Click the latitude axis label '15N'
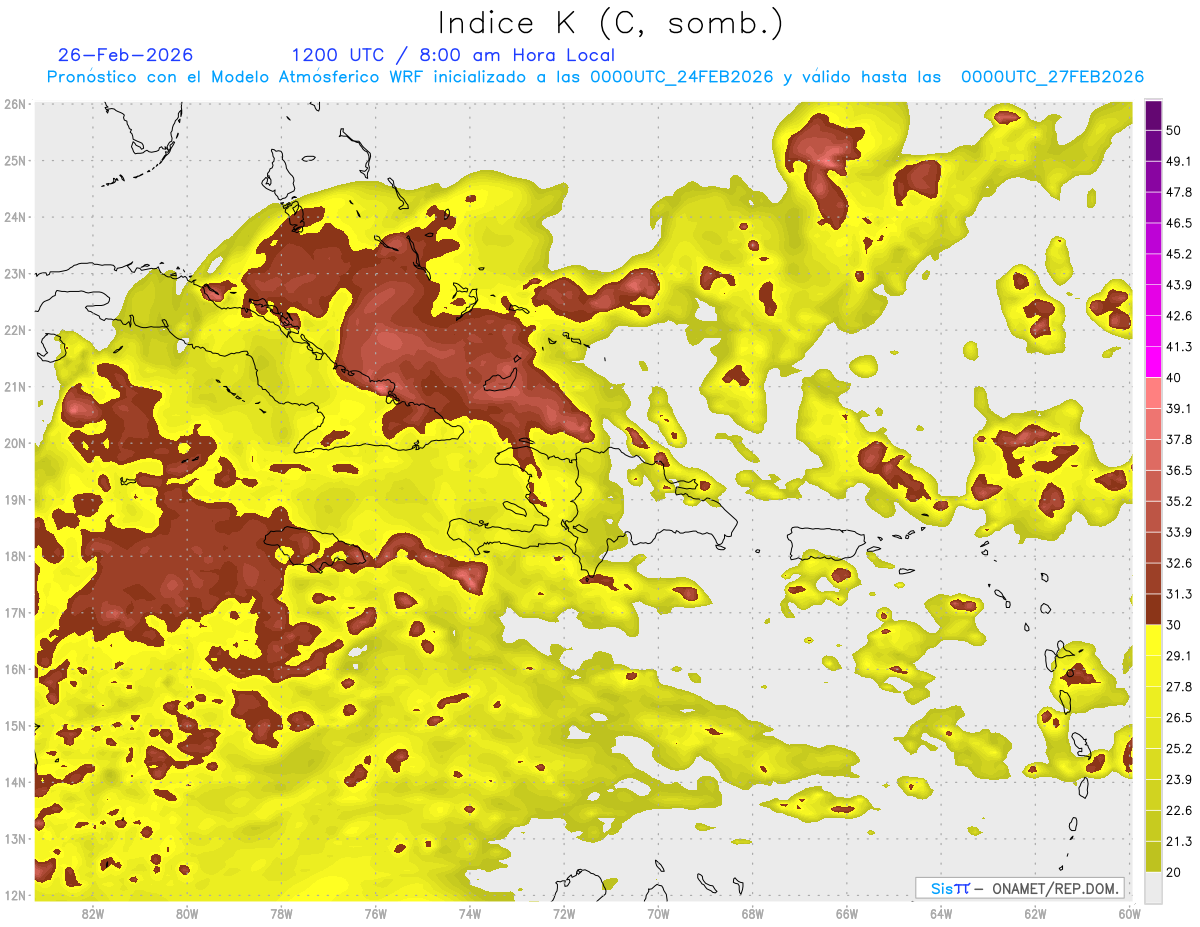 [x=15, y=726]
